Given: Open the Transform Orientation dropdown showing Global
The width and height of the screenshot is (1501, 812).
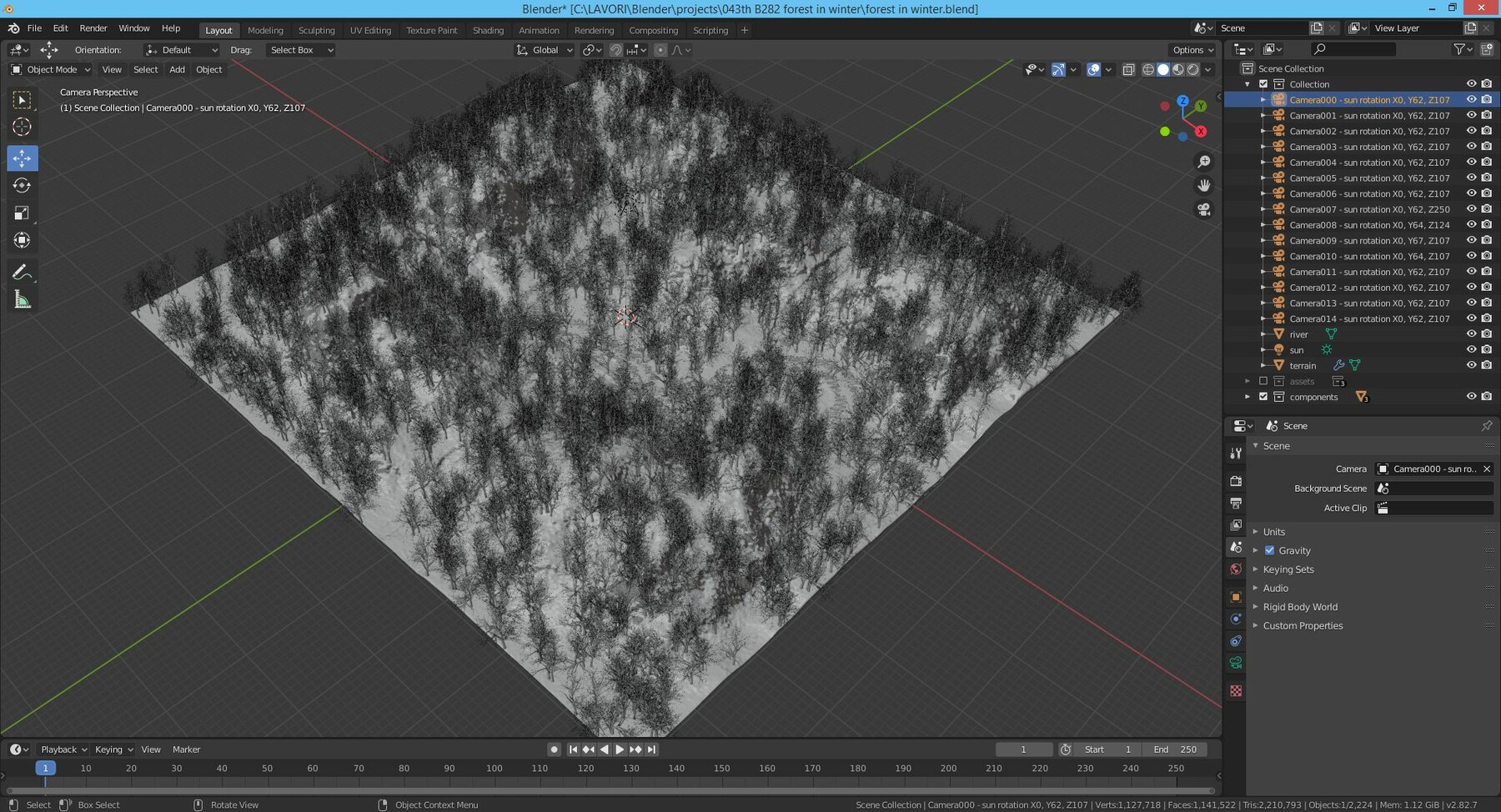Looking at the screenshot, I should (x=543, y=50).
